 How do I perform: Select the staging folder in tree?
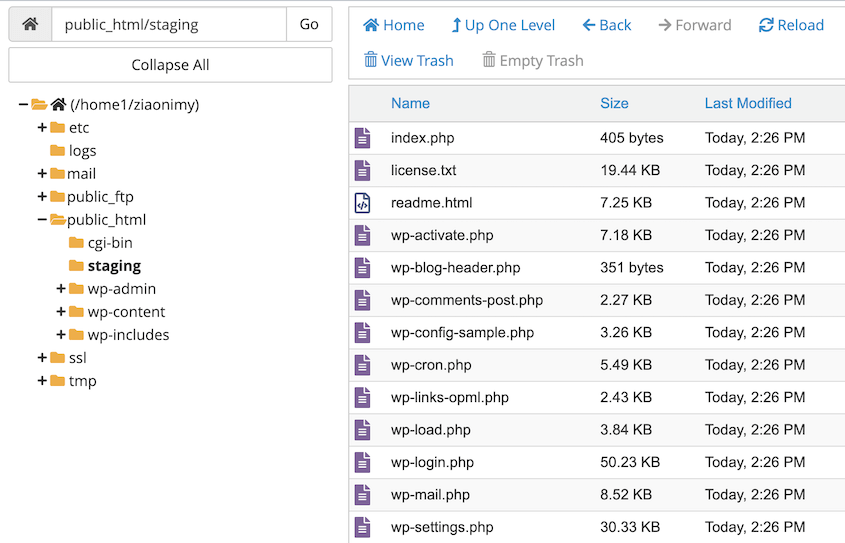[114, 266]
